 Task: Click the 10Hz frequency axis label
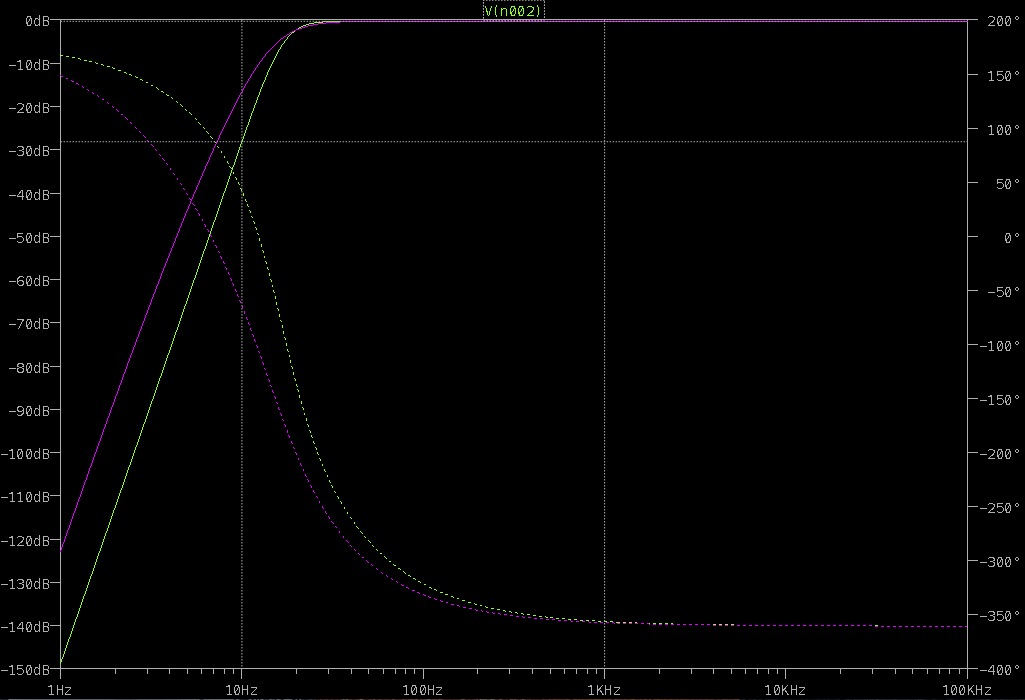[x=241, y=690]
